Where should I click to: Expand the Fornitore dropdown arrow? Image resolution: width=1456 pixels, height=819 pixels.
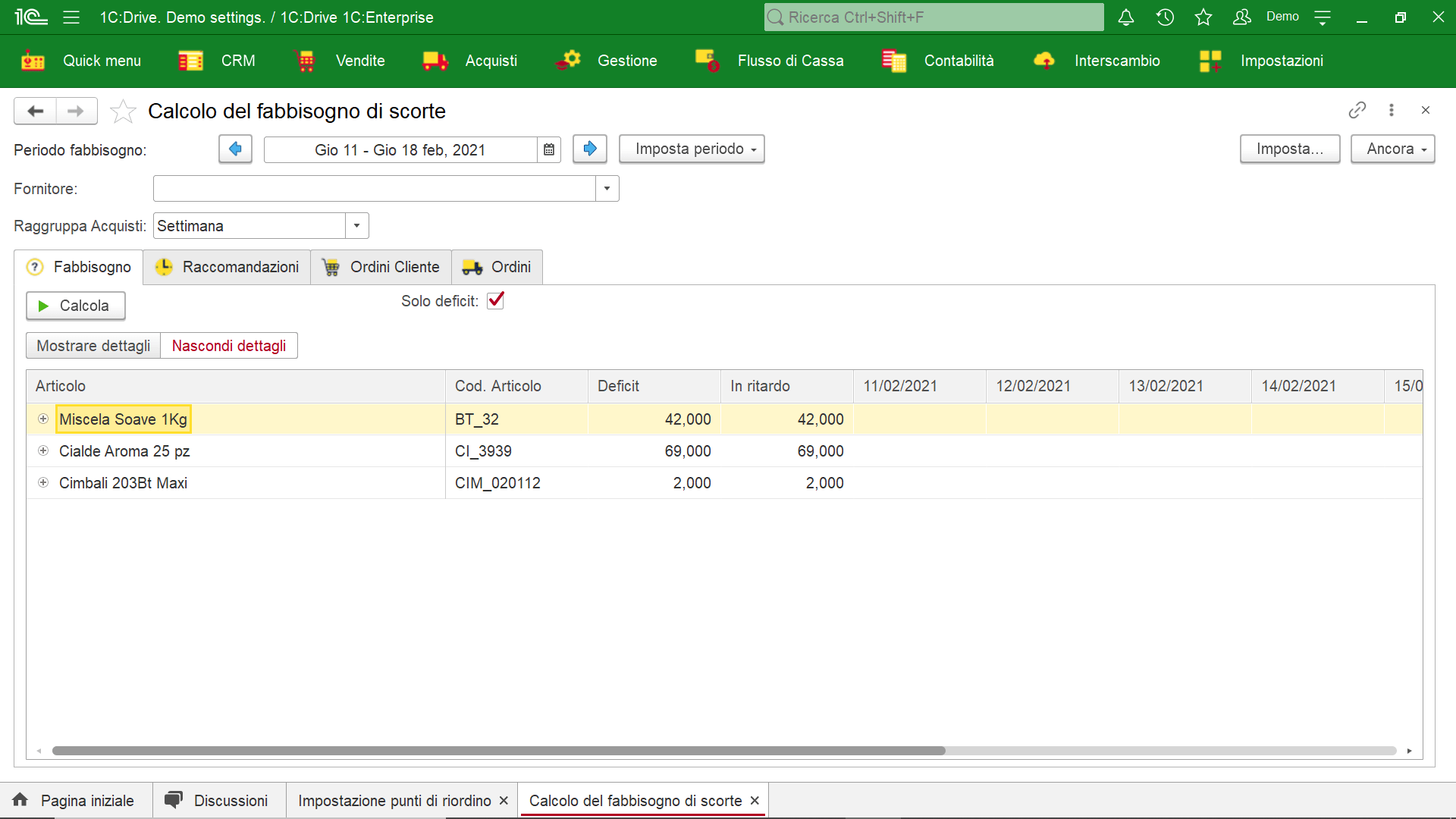pos(607,188)
